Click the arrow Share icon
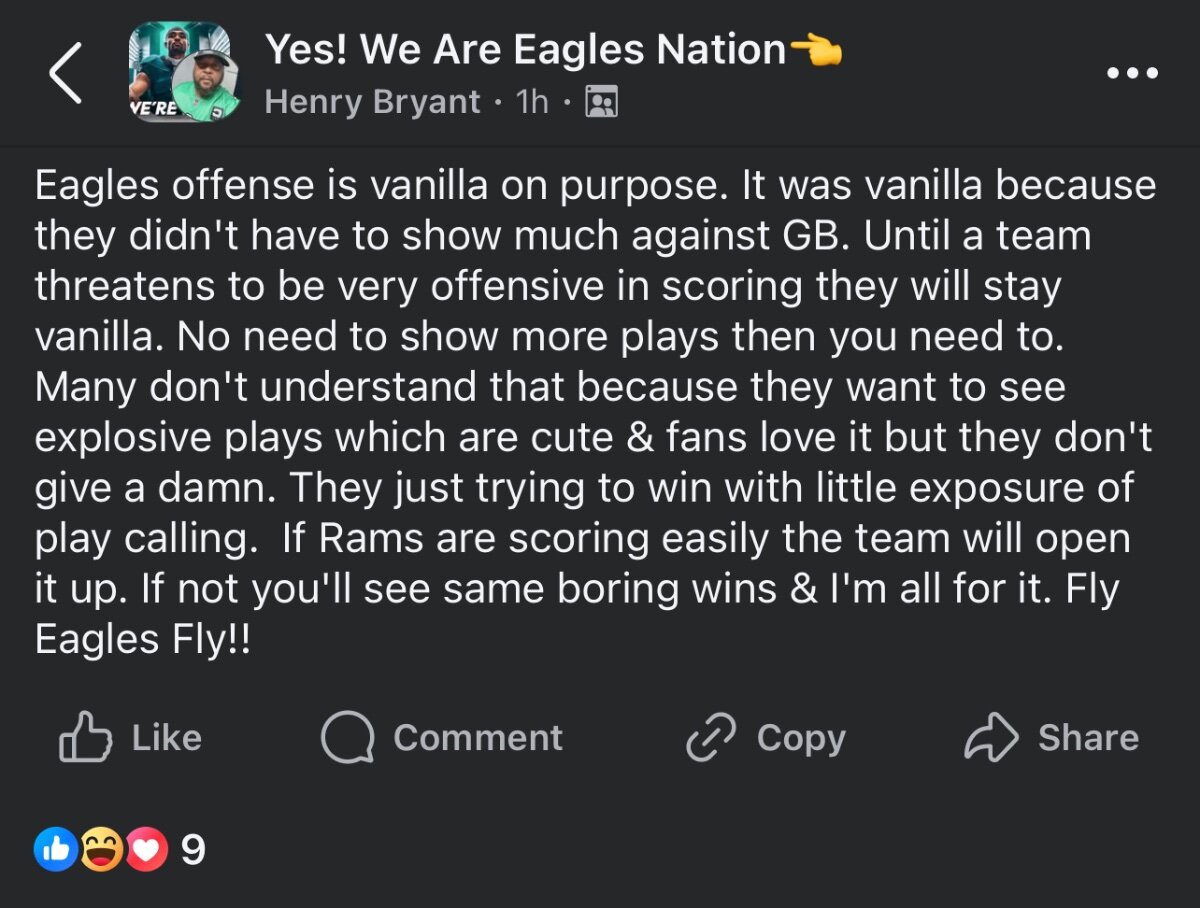Viewport: 1200px width, 908px height. [x=990, y=738]
